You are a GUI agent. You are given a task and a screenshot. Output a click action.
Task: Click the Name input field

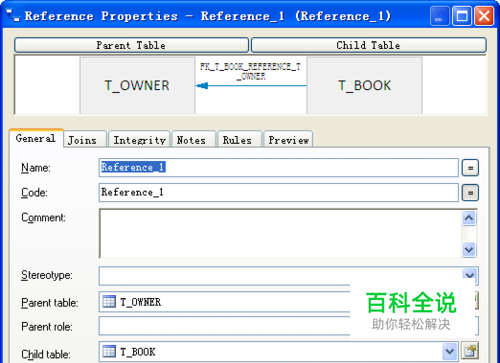pyautogui.click(x=279, y=167)
